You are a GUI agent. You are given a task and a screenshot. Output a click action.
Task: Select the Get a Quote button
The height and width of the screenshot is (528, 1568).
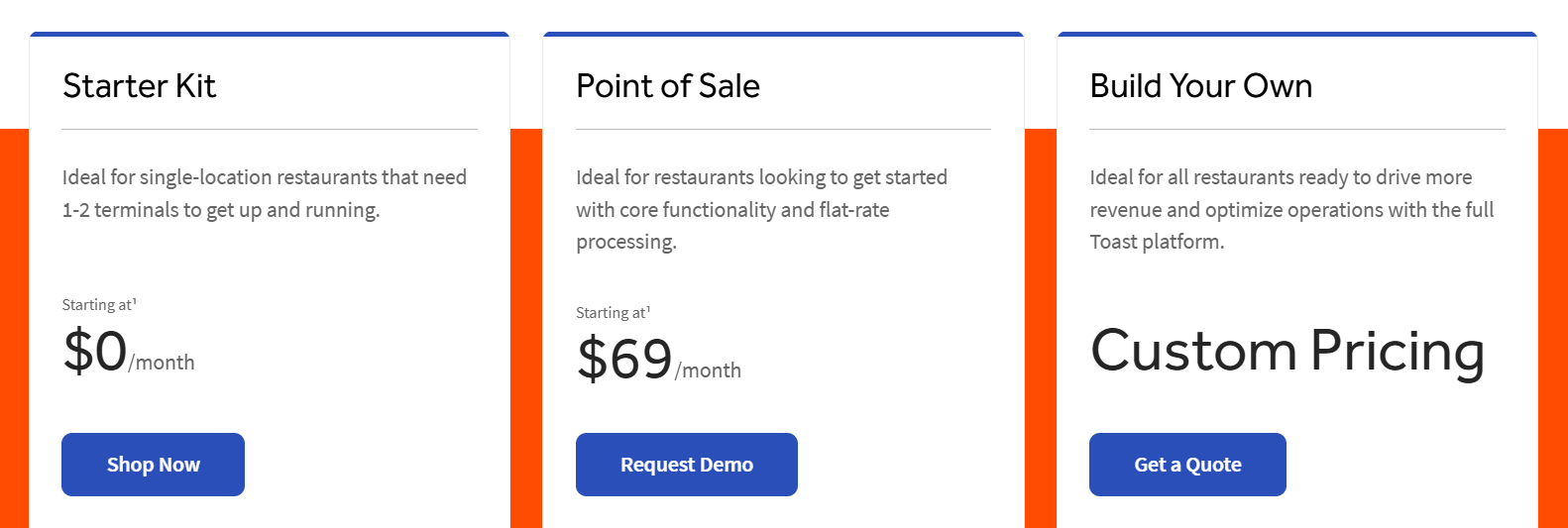[1187, 465]
